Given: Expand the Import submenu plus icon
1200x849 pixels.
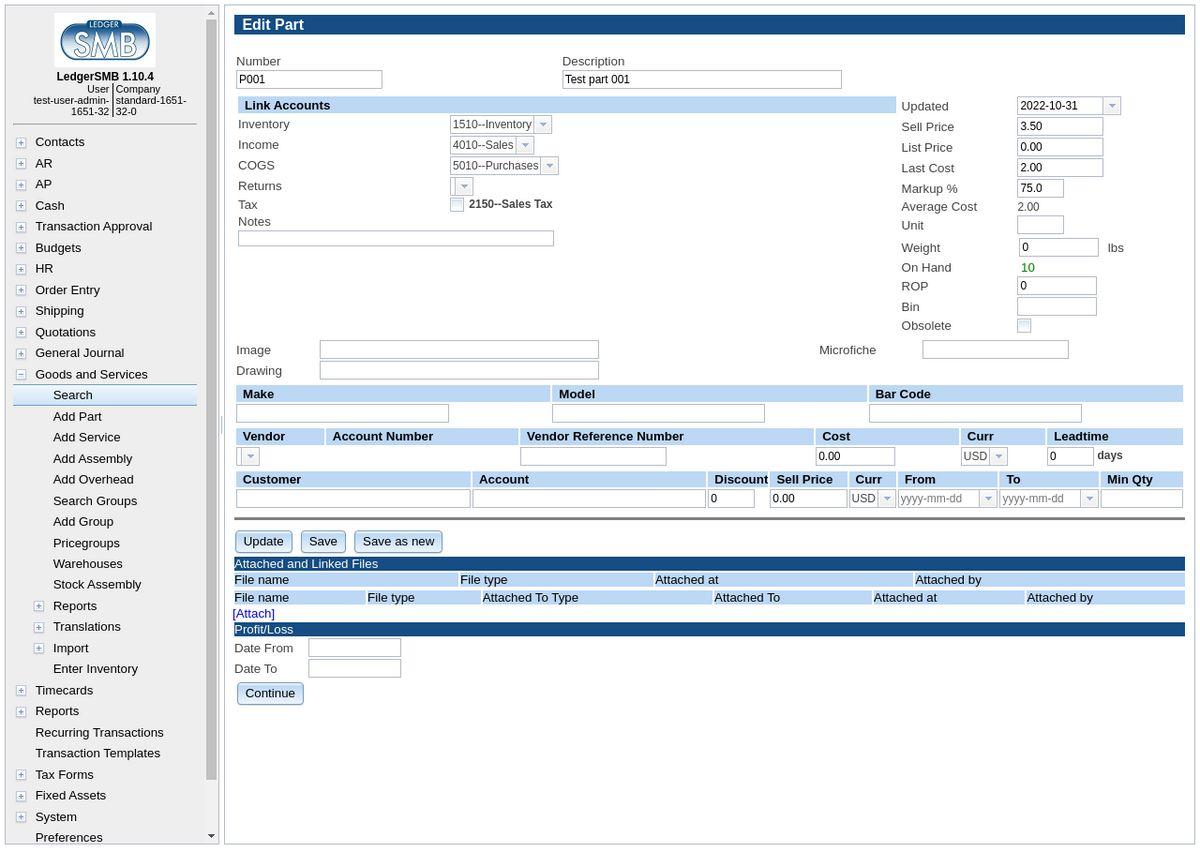Looking at the screenshot, I should (x=39, y=648).
